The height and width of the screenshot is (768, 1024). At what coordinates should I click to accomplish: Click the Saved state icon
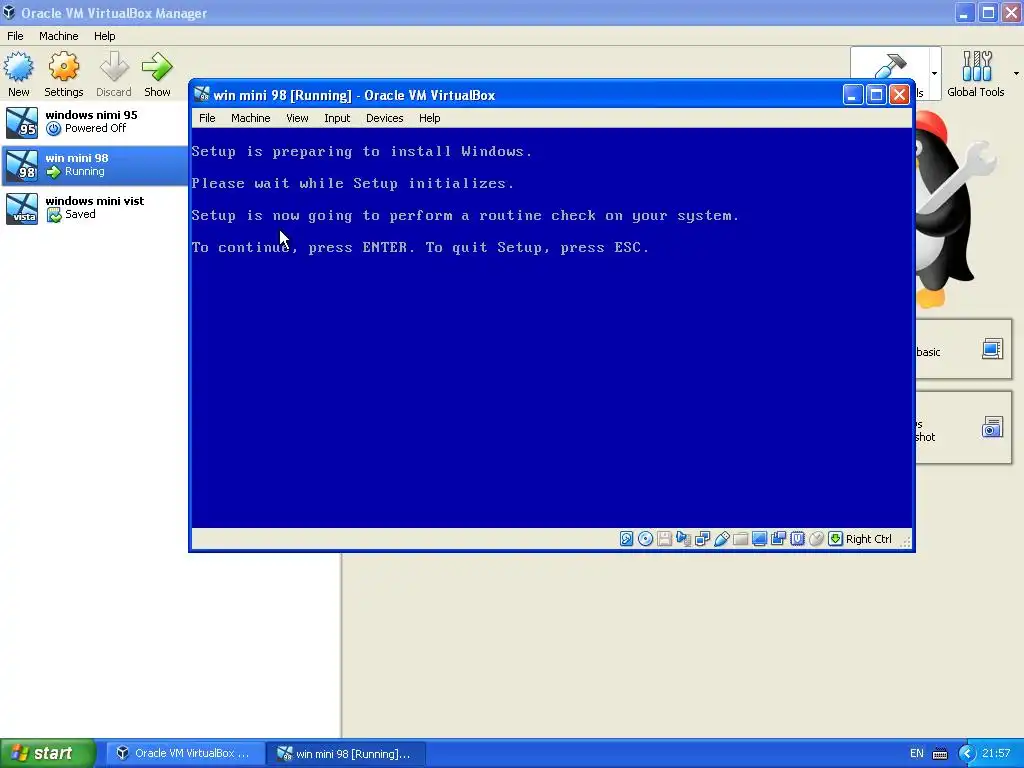(54, 214)
